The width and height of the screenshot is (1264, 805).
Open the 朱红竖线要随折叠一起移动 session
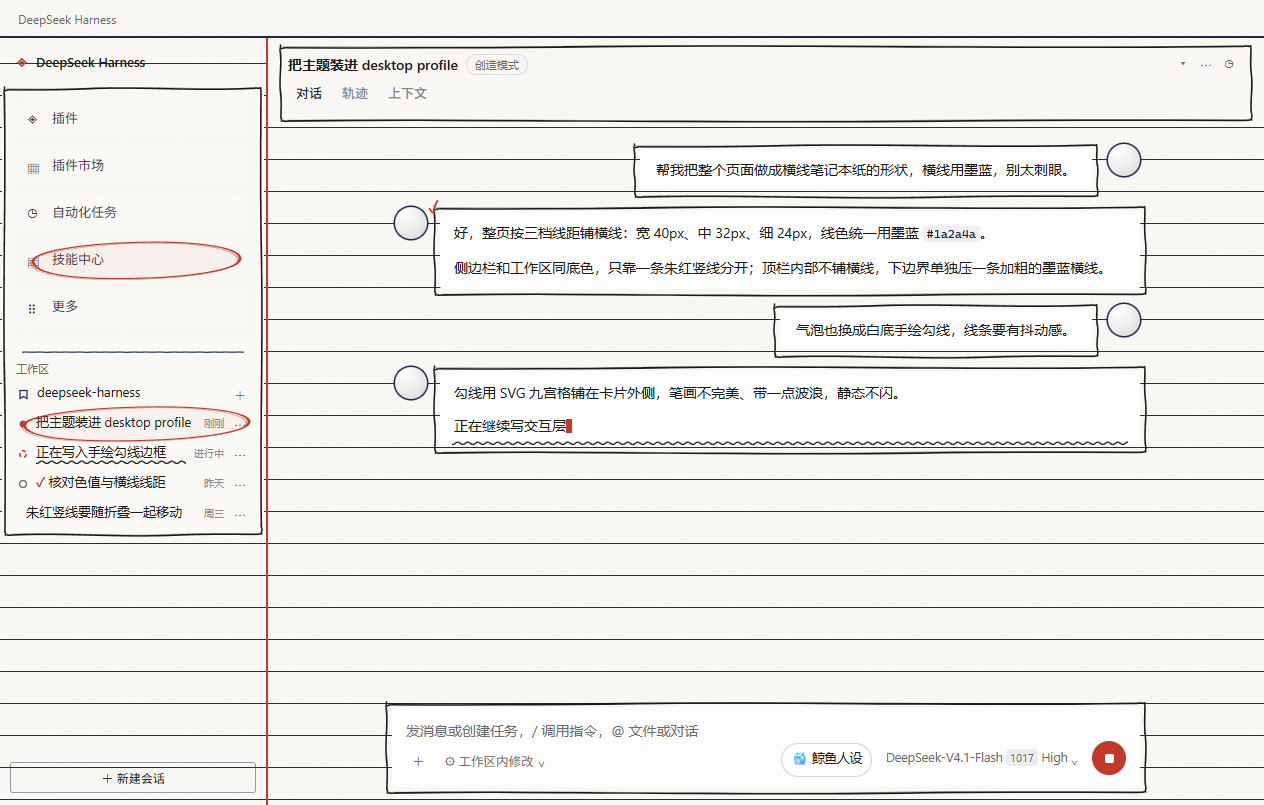132,513
